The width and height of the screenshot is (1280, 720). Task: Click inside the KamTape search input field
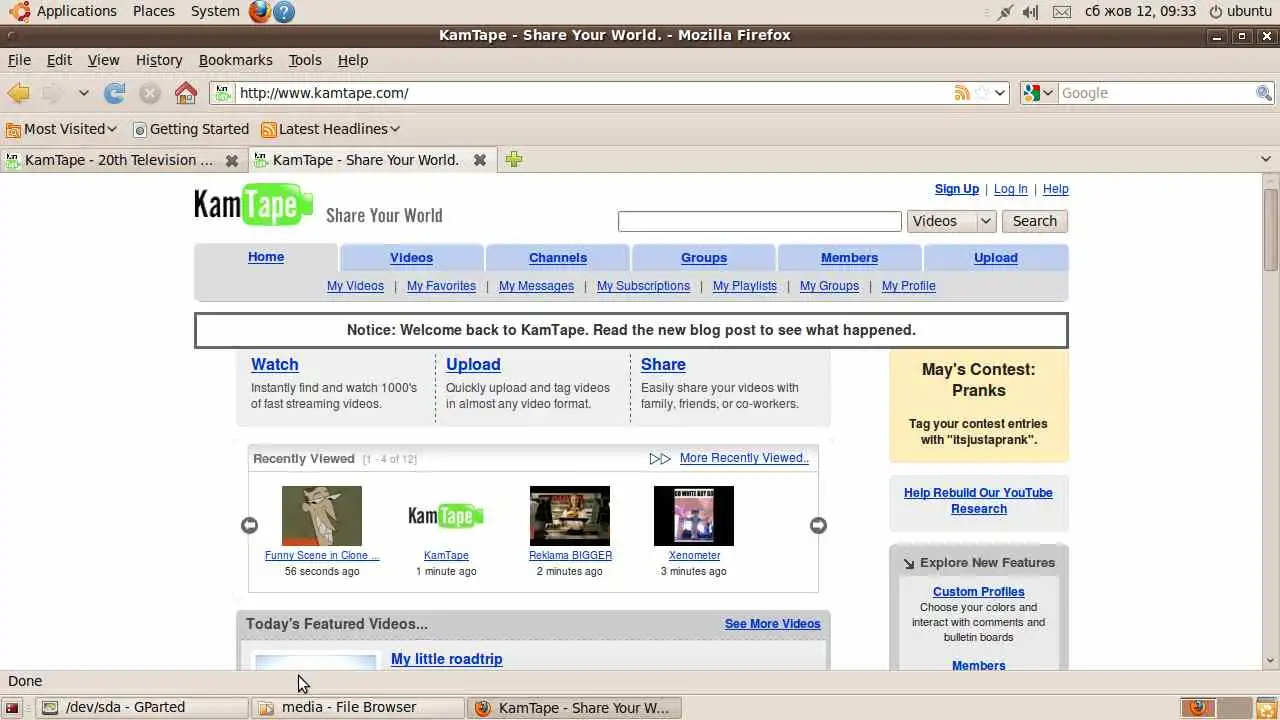pyautogui.click(x=760, y=221)
